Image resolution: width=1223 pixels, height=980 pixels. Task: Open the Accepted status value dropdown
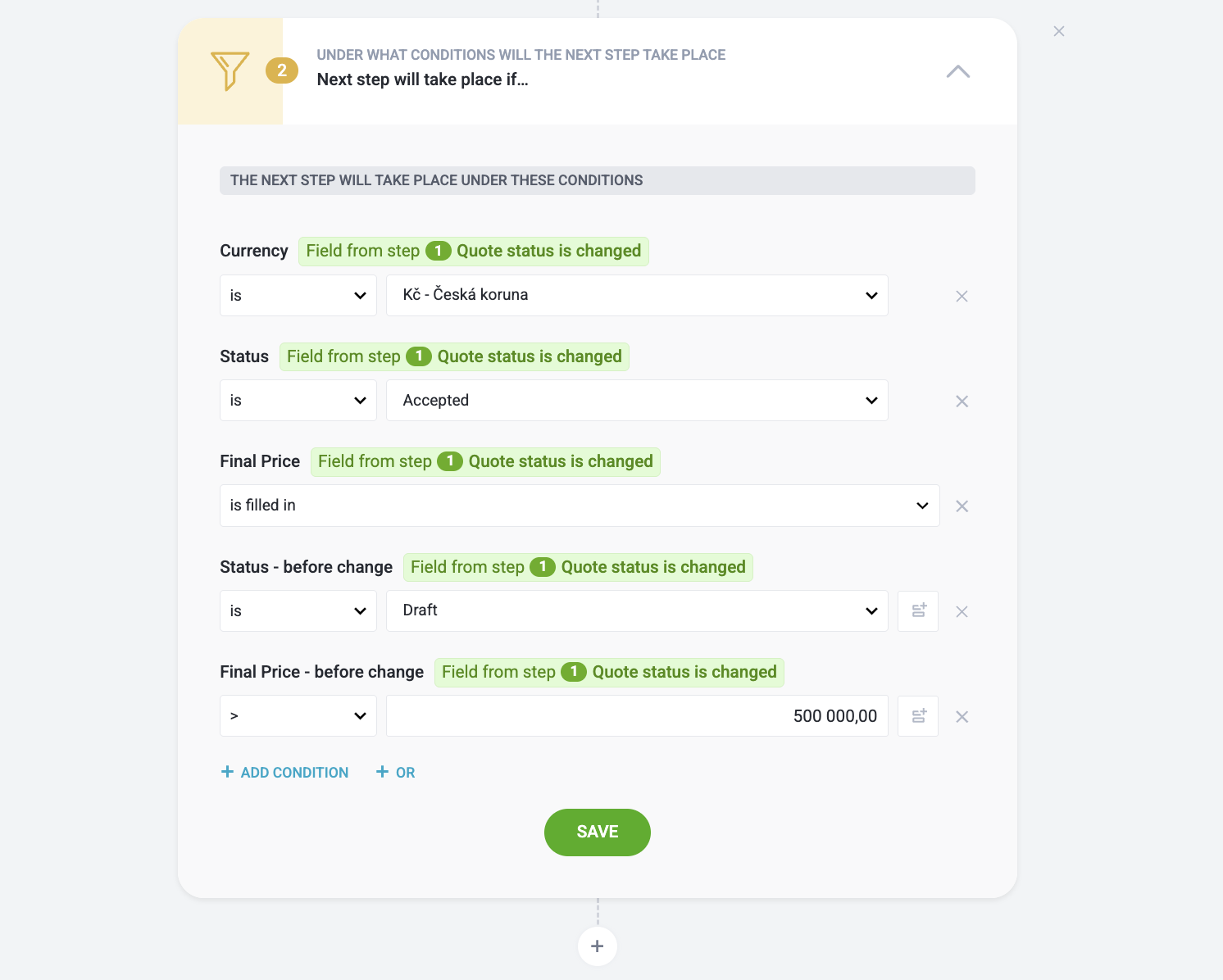(x=637, y=400)
